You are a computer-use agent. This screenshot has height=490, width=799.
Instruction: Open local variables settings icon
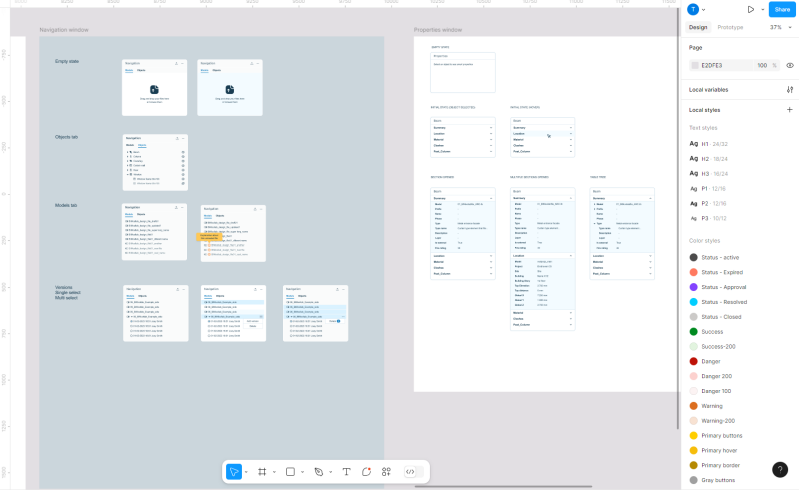click(x=789, y=90)
